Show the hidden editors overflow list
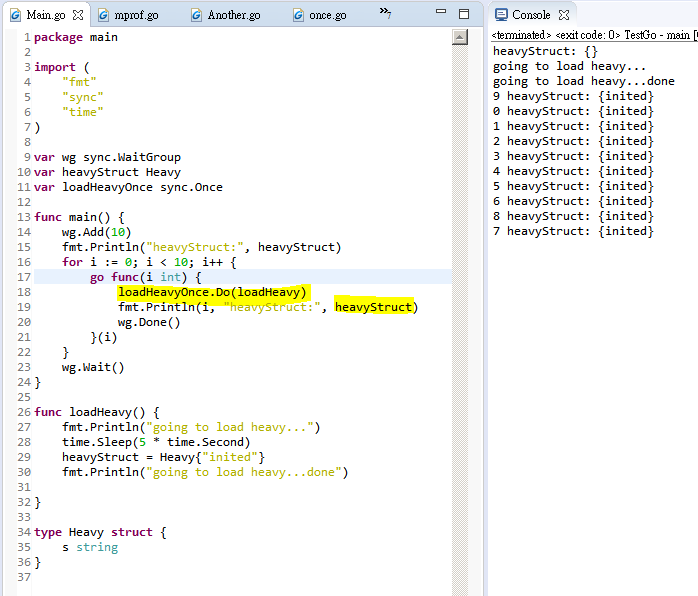The image size is (698, 596). click(x=385, y=13)
